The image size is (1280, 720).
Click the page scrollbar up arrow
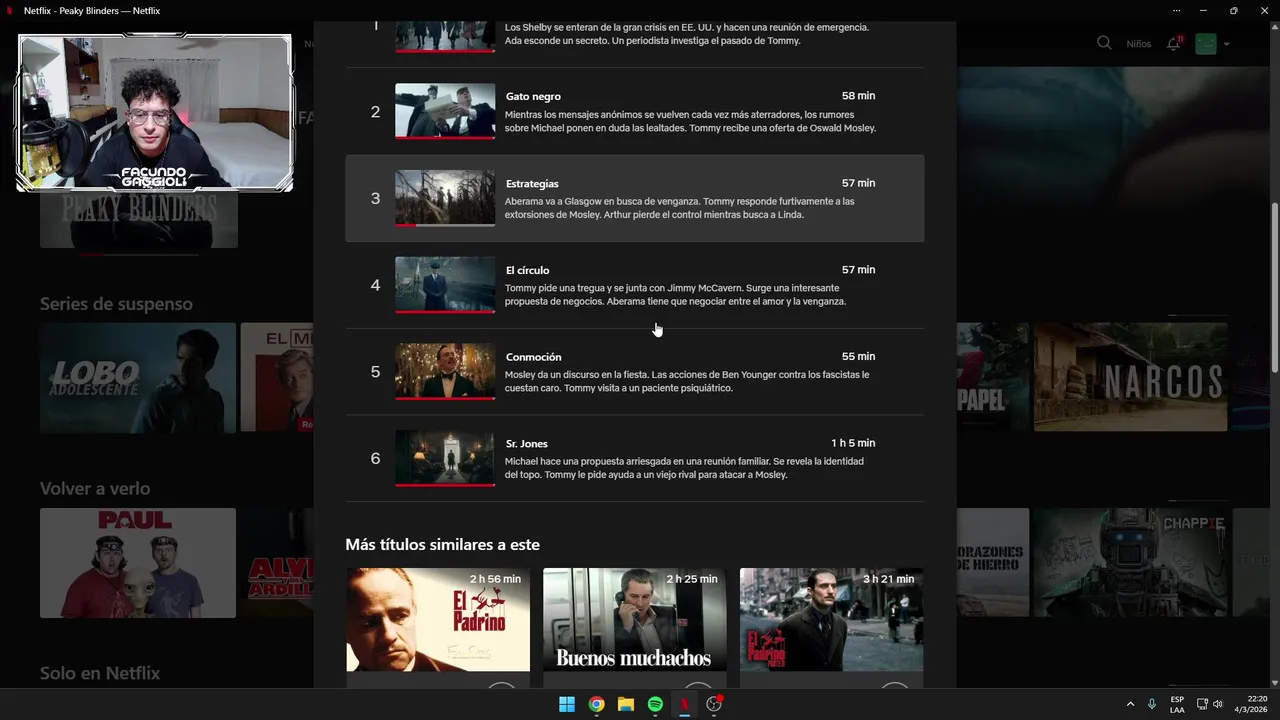click(x=1274, y=27)
